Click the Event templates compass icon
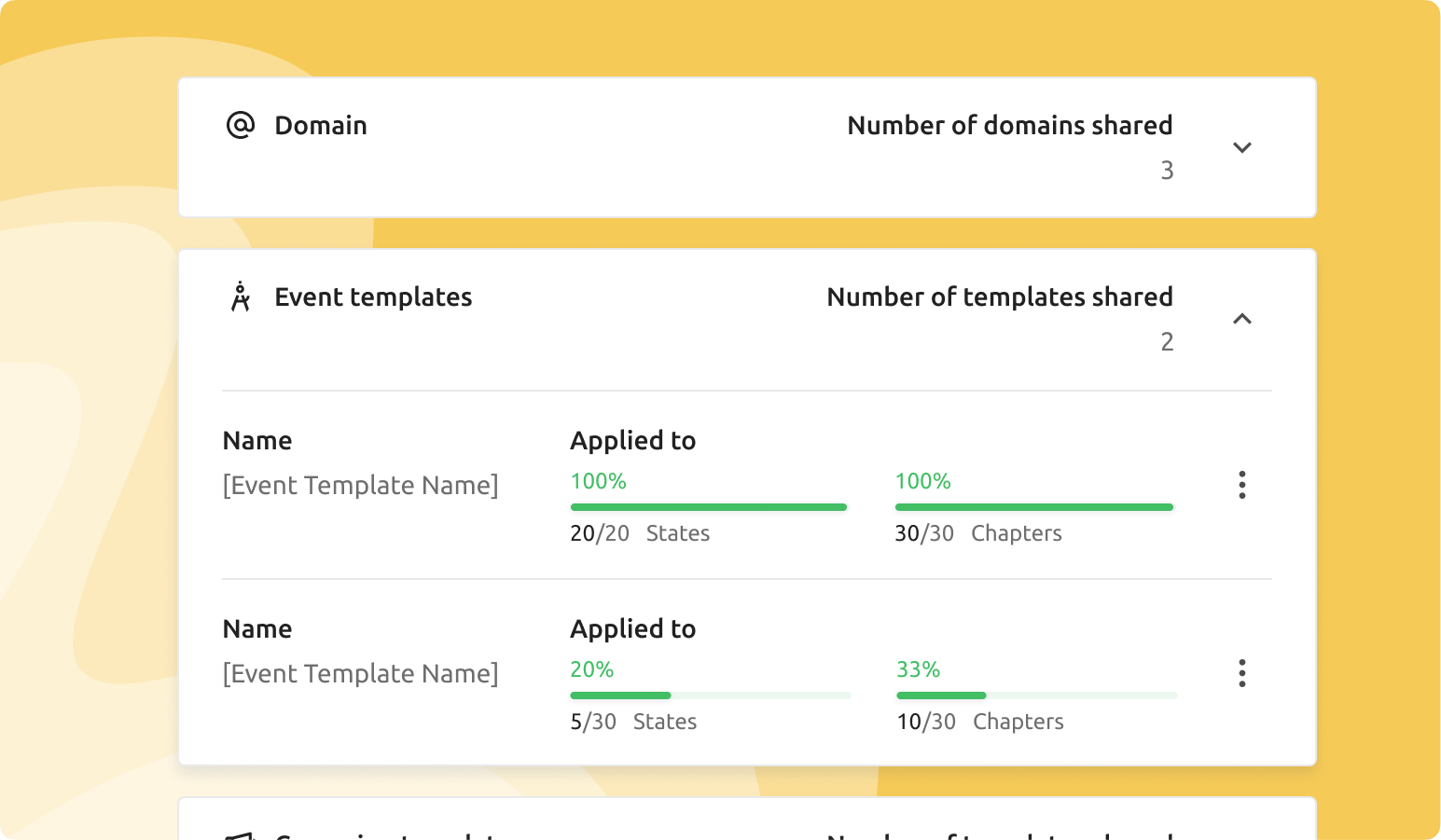Image resolution: width=1441 pixels, height=840 pixels. click(241, 296)
